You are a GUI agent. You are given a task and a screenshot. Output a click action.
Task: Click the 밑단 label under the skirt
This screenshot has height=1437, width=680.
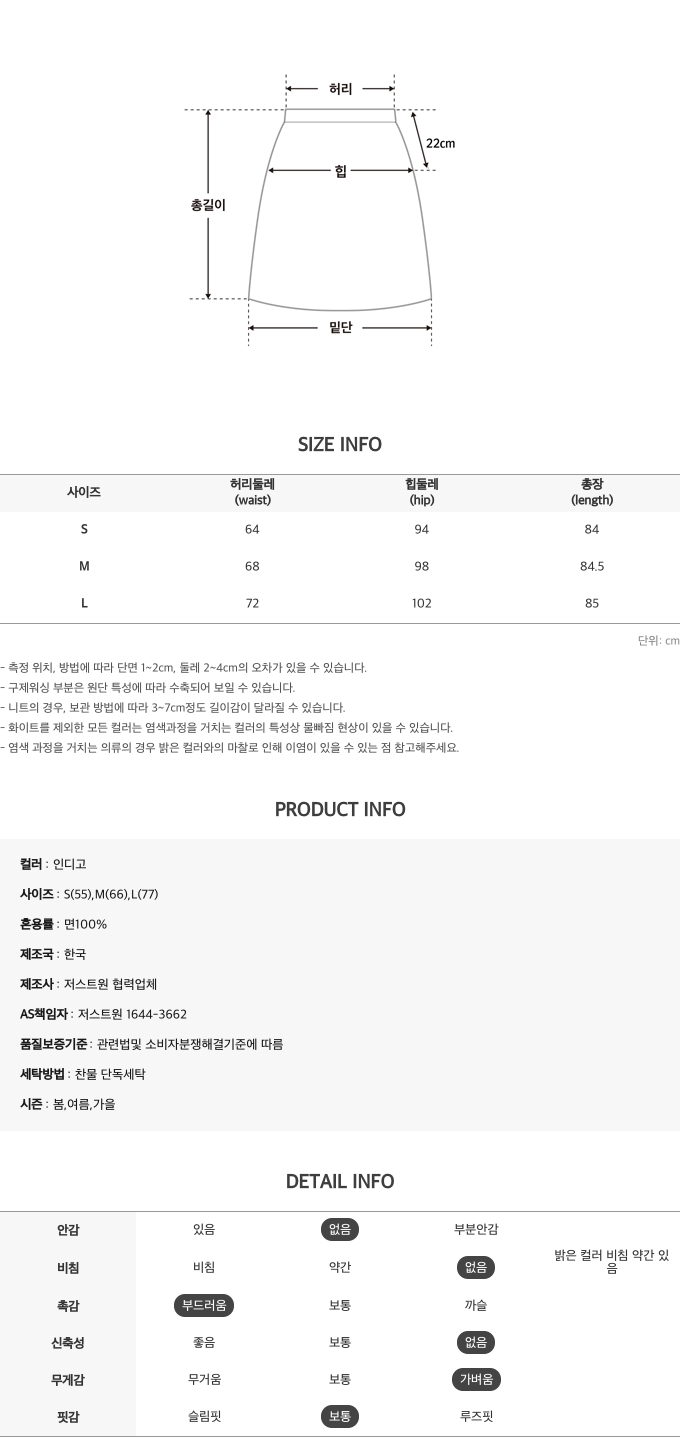340,327
